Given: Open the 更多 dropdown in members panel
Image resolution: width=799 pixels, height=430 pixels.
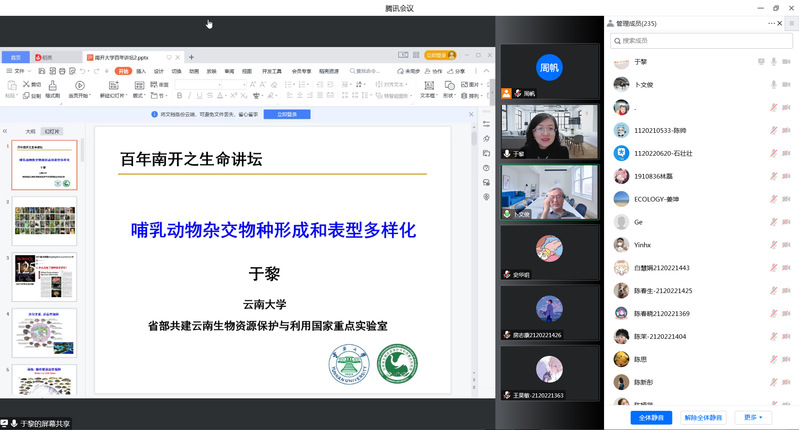Looking at the screenshot, I should click(752, 417).
